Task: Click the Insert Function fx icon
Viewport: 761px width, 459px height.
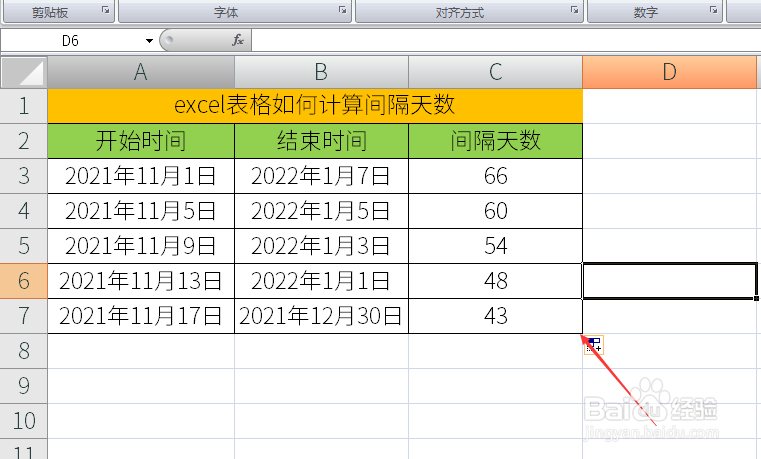Action: [x=238, y=40]
